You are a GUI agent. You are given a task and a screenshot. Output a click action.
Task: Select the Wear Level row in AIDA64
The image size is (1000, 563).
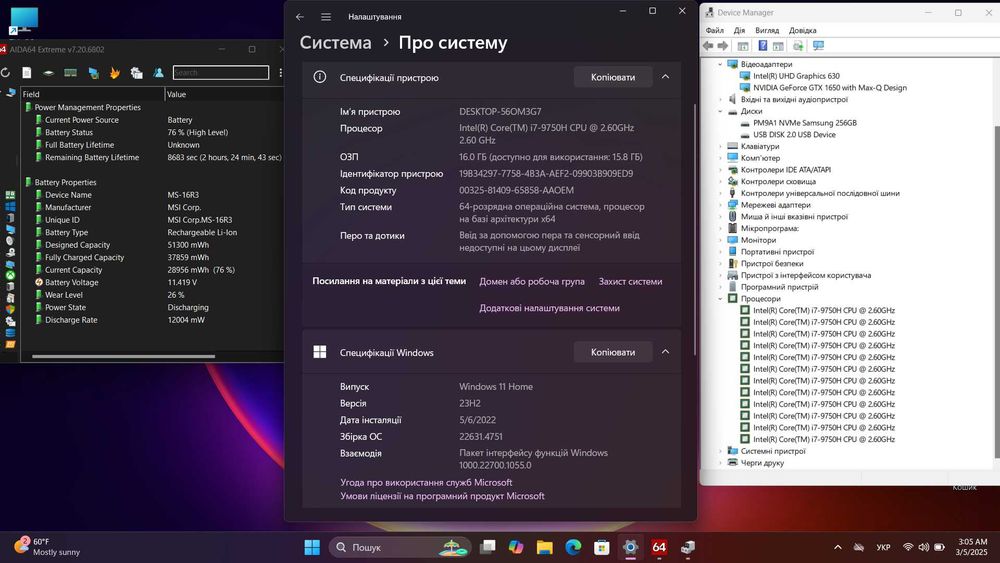[153, 295]
